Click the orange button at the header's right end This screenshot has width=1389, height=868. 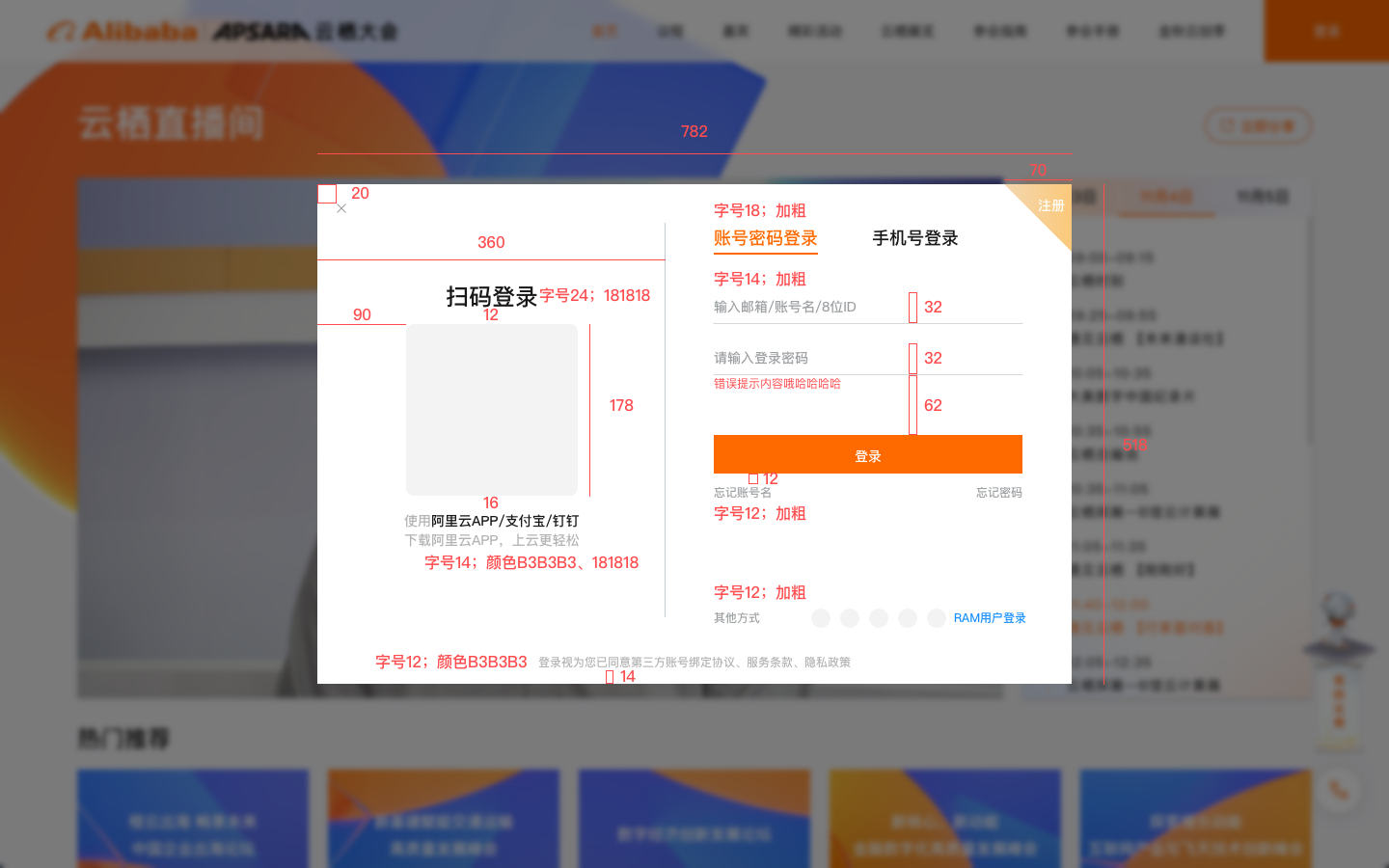coord(1326,31)
